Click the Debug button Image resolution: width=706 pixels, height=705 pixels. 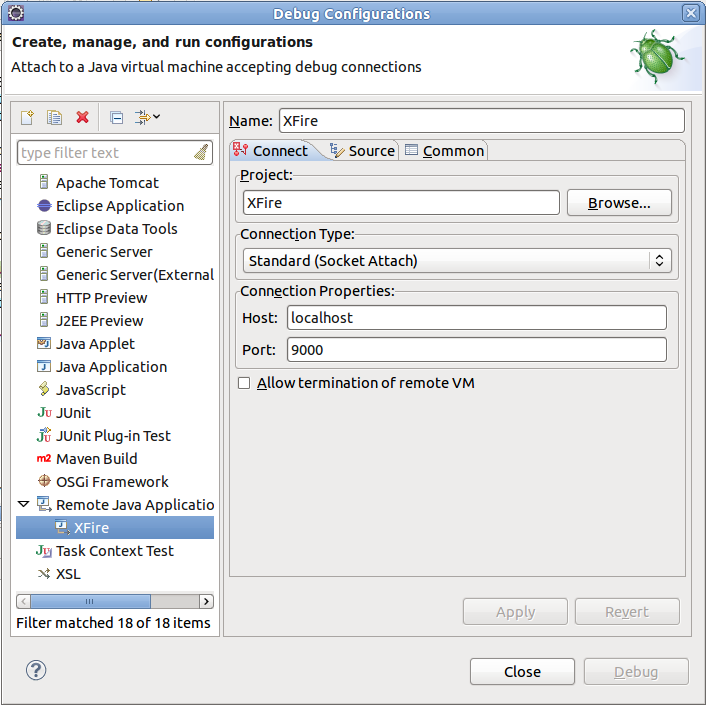click(636, 672)
